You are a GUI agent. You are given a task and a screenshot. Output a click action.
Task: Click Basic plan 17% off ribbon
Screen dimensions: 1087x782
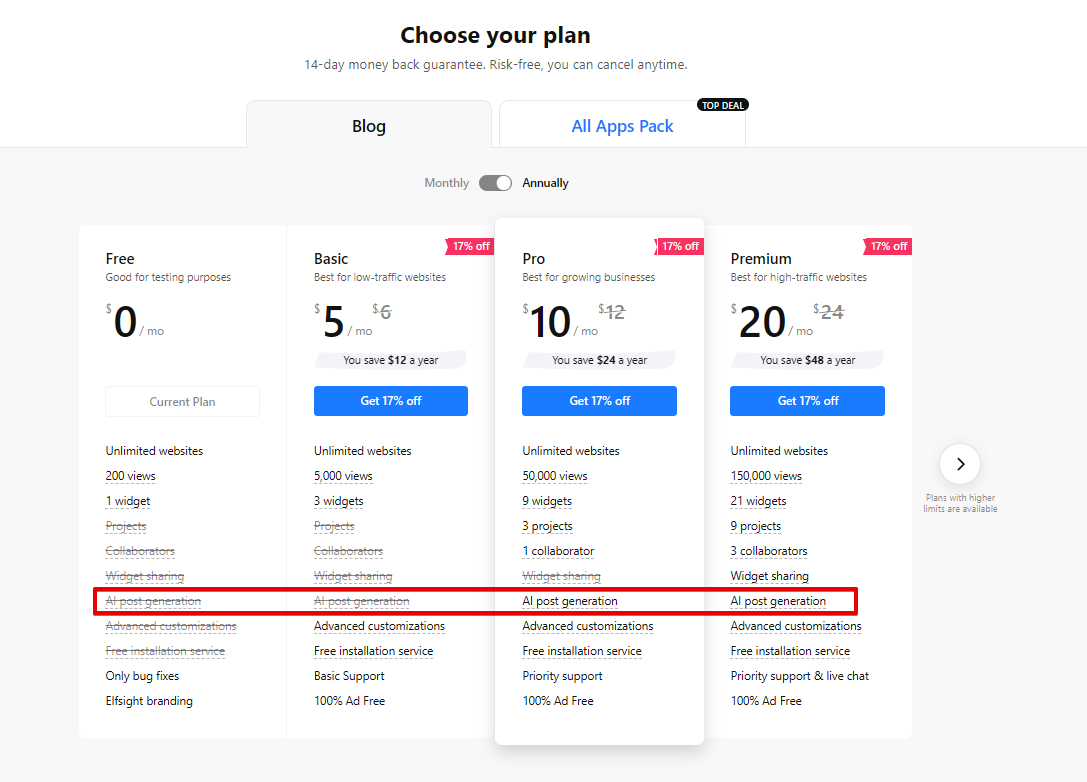pyautogui.click(x=471, y=246)
